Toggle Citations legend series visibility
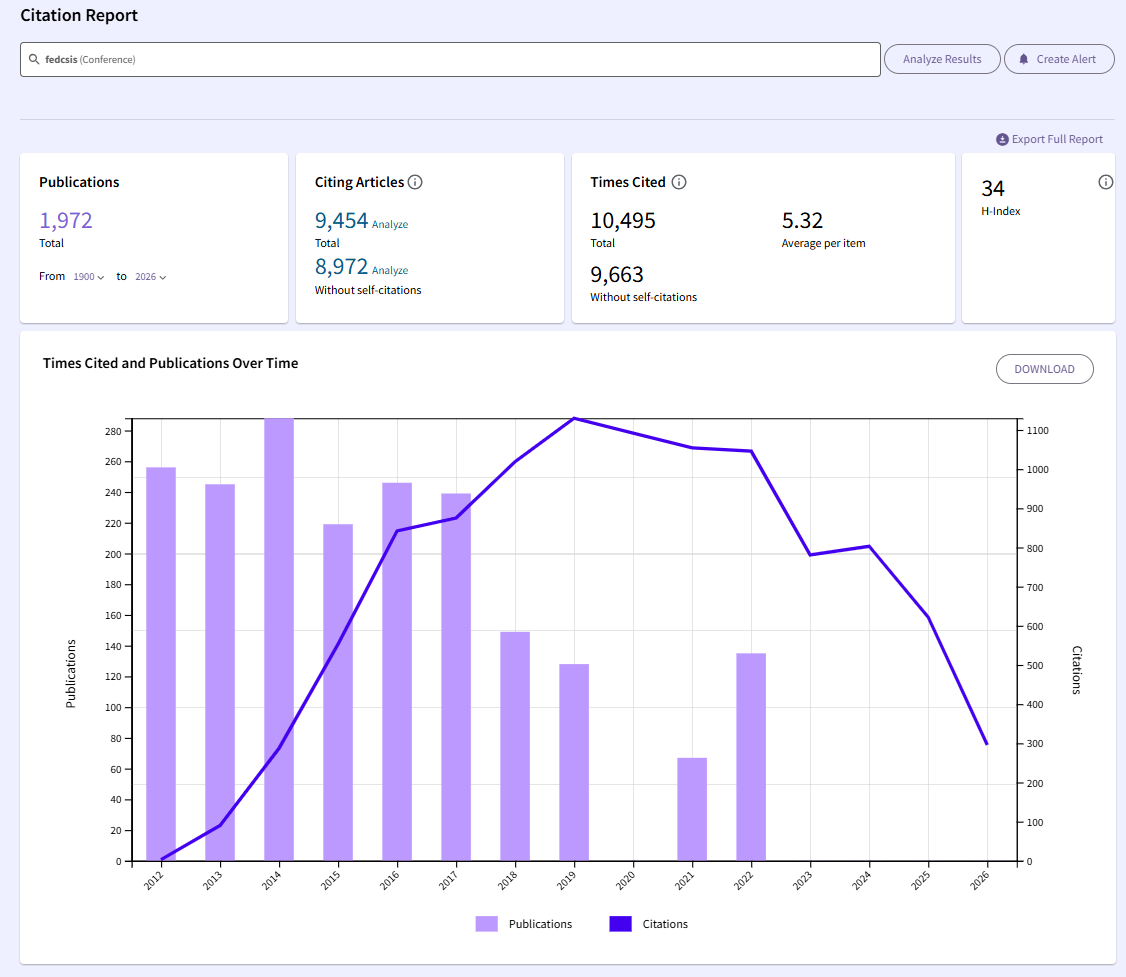The height and width of the screenshot is (977, 1126). point(648,924)
